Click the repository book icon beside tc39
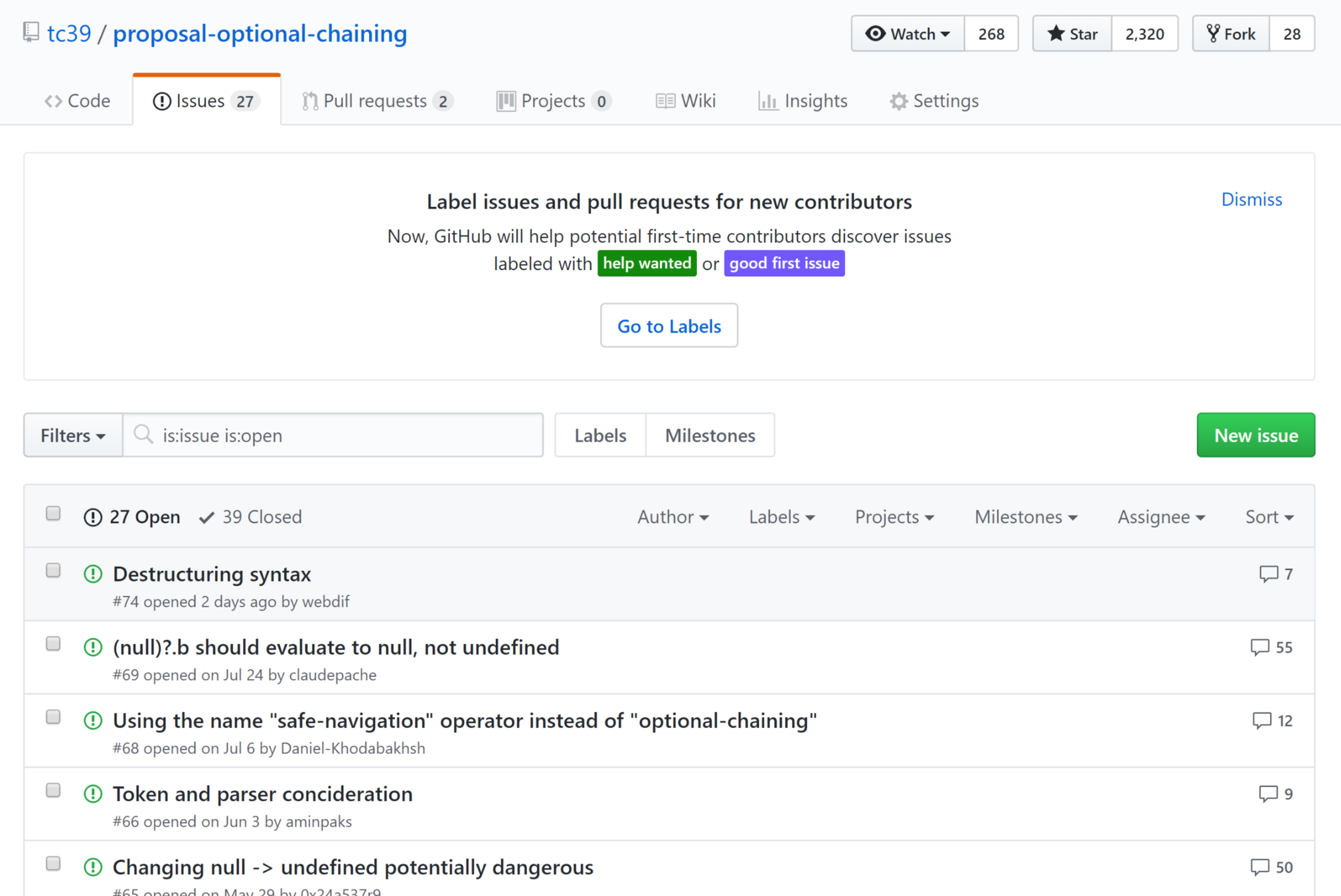The image size is (1341, 896). tap(31, 32)
